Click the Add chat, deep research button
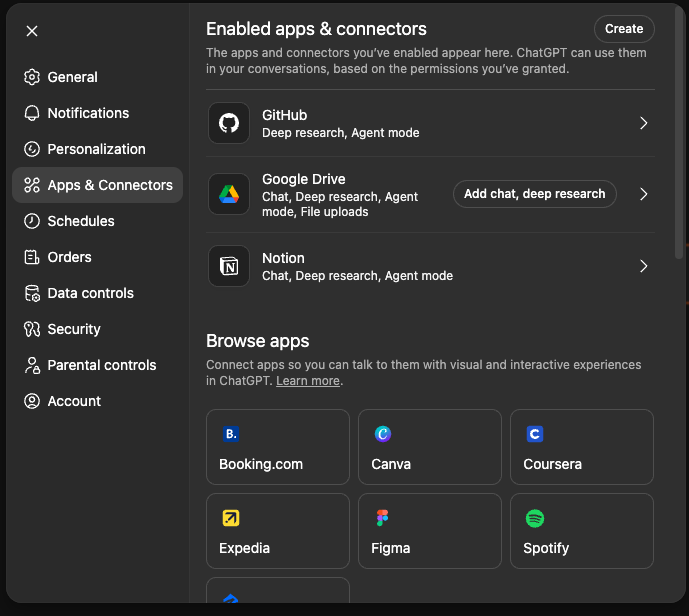Viewport: 689px width, 616px height. point(534,194)
